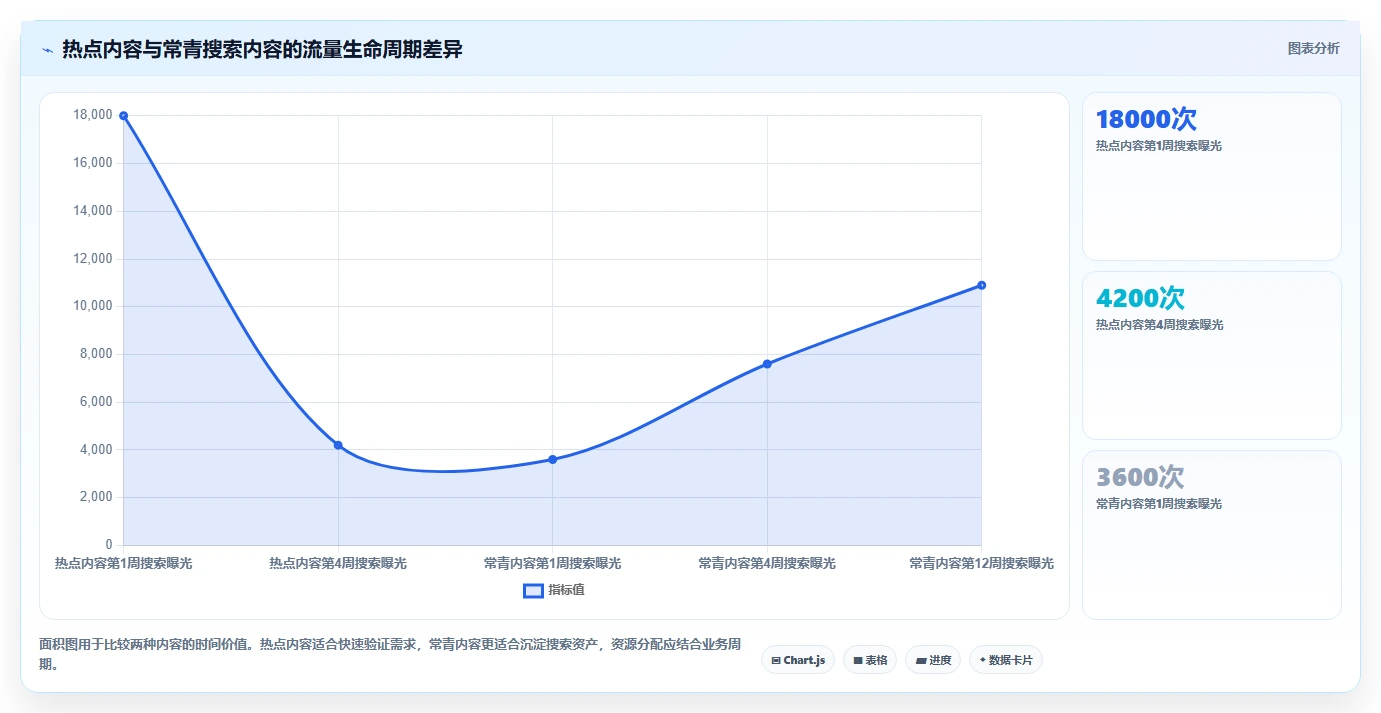The height and width of the screenshot is (713, 1381).
Task: Click the 18,000 y-axis tick label
Action: 93,115
